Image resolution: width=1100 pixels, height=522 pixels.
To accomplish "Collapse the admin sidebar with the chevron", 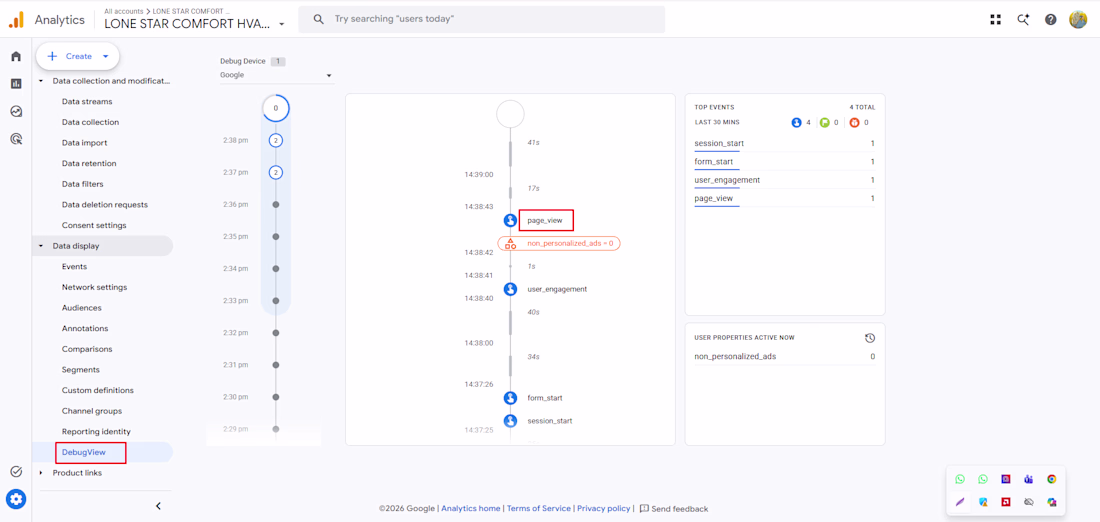I will pos(159,505).
